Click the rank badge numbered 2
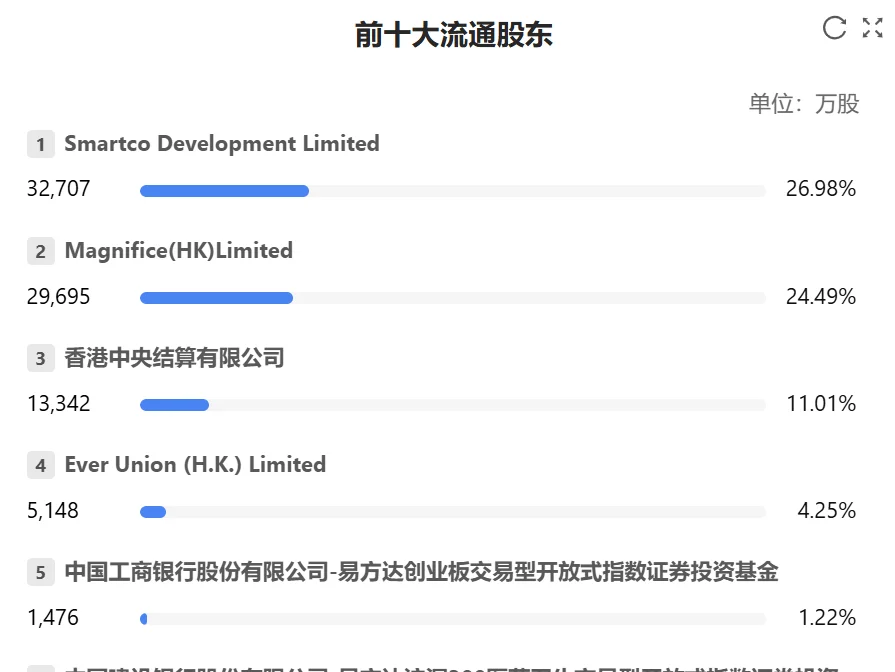 (40, 251)
